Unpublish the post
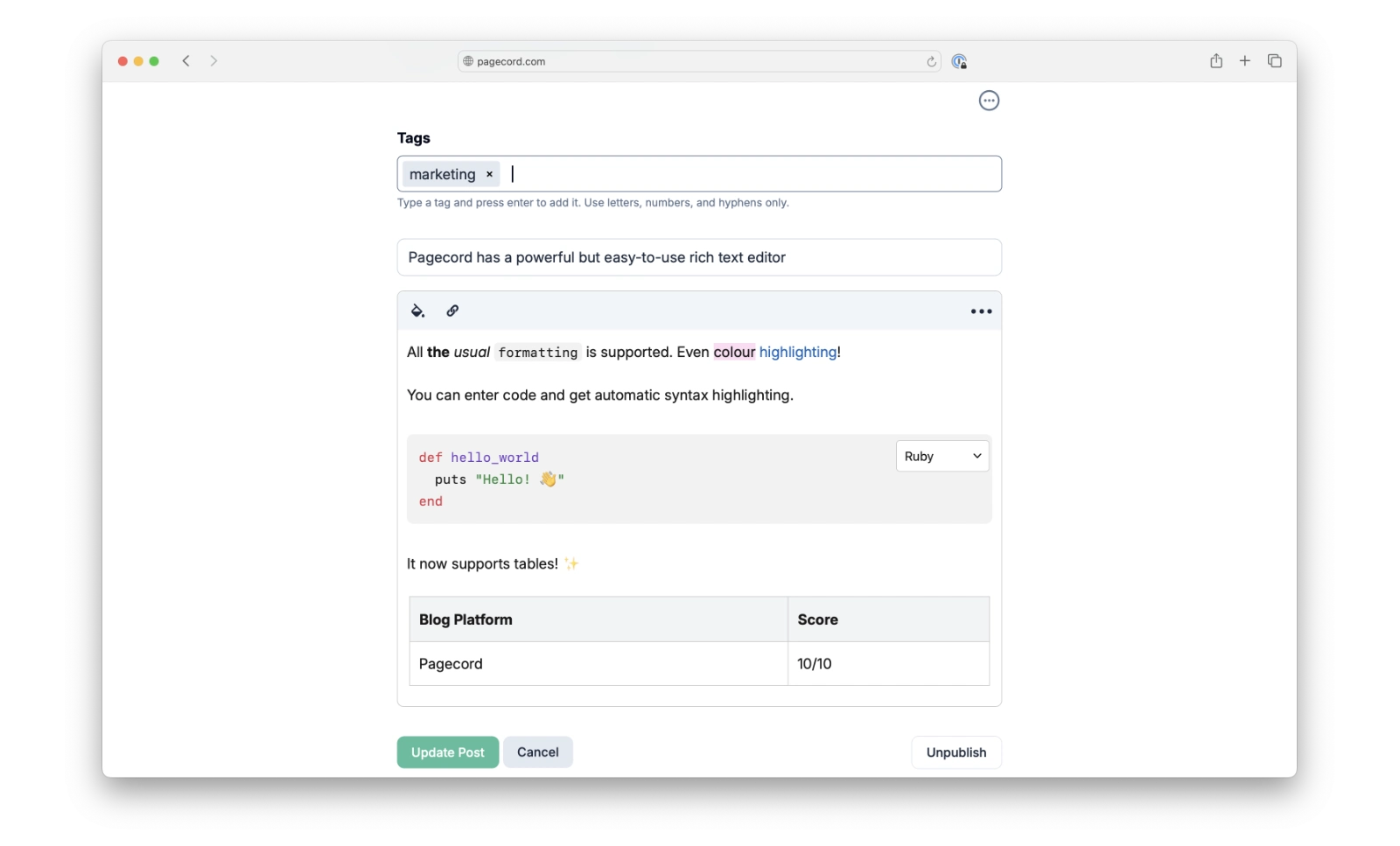 pos(956,752)
